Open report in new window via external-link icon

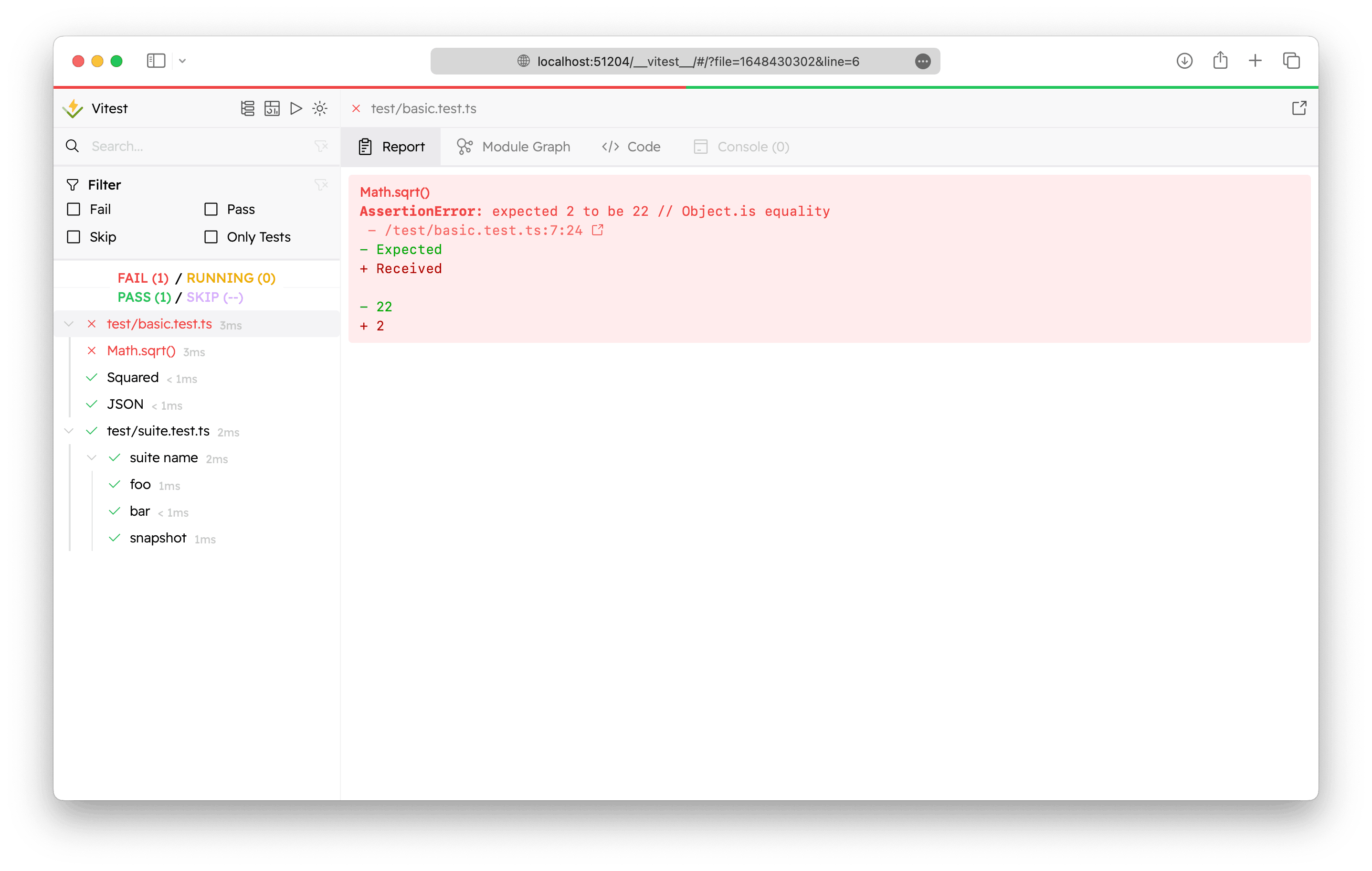(x=1299, y=108)
